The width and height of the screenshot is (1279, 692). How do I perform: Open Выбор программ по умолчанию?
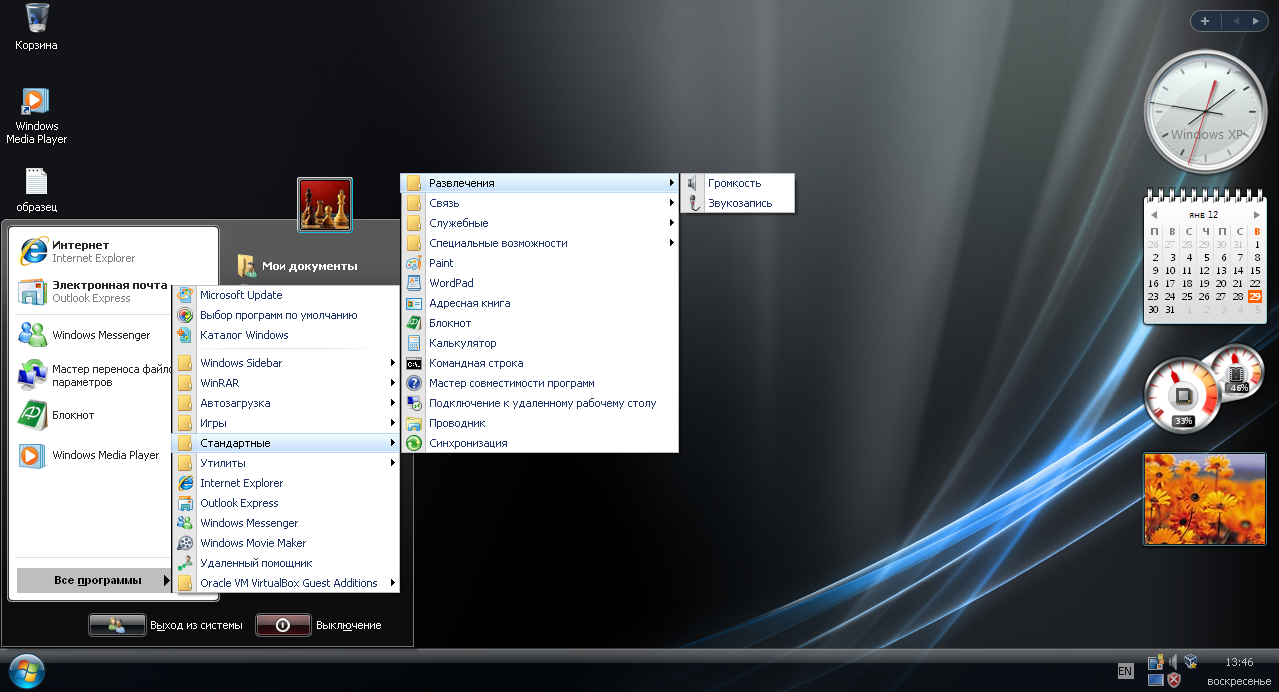(x=286, y=315)
